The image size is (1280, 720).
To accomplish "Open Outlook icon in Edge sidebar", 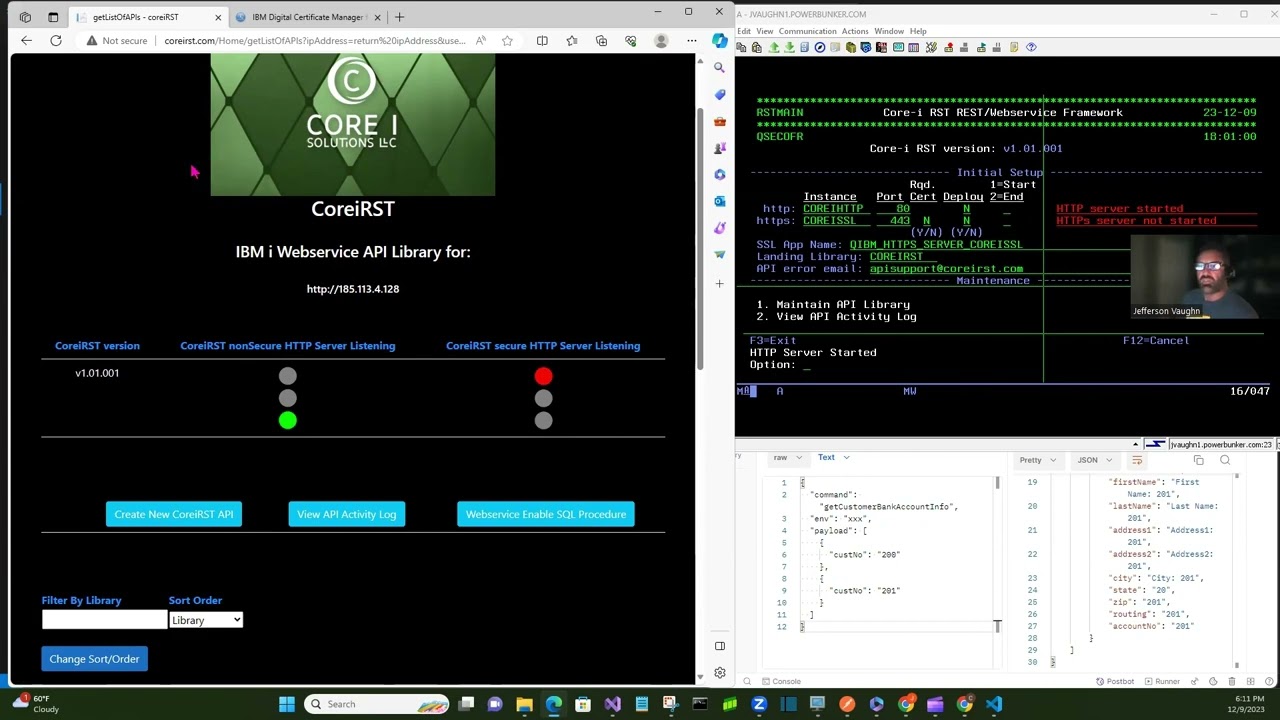I will pos(719,201).
